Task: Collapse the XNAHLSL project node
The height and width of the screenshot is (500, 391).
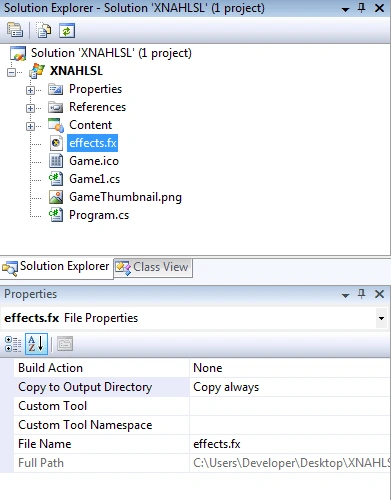Action: coord(12,72)
